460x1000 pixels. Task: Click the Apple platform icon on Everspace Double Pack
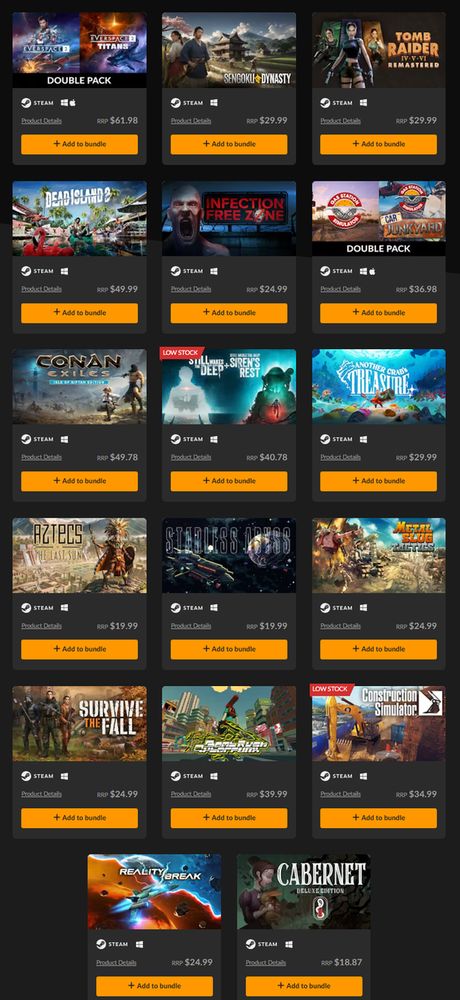tap(73, 103)
